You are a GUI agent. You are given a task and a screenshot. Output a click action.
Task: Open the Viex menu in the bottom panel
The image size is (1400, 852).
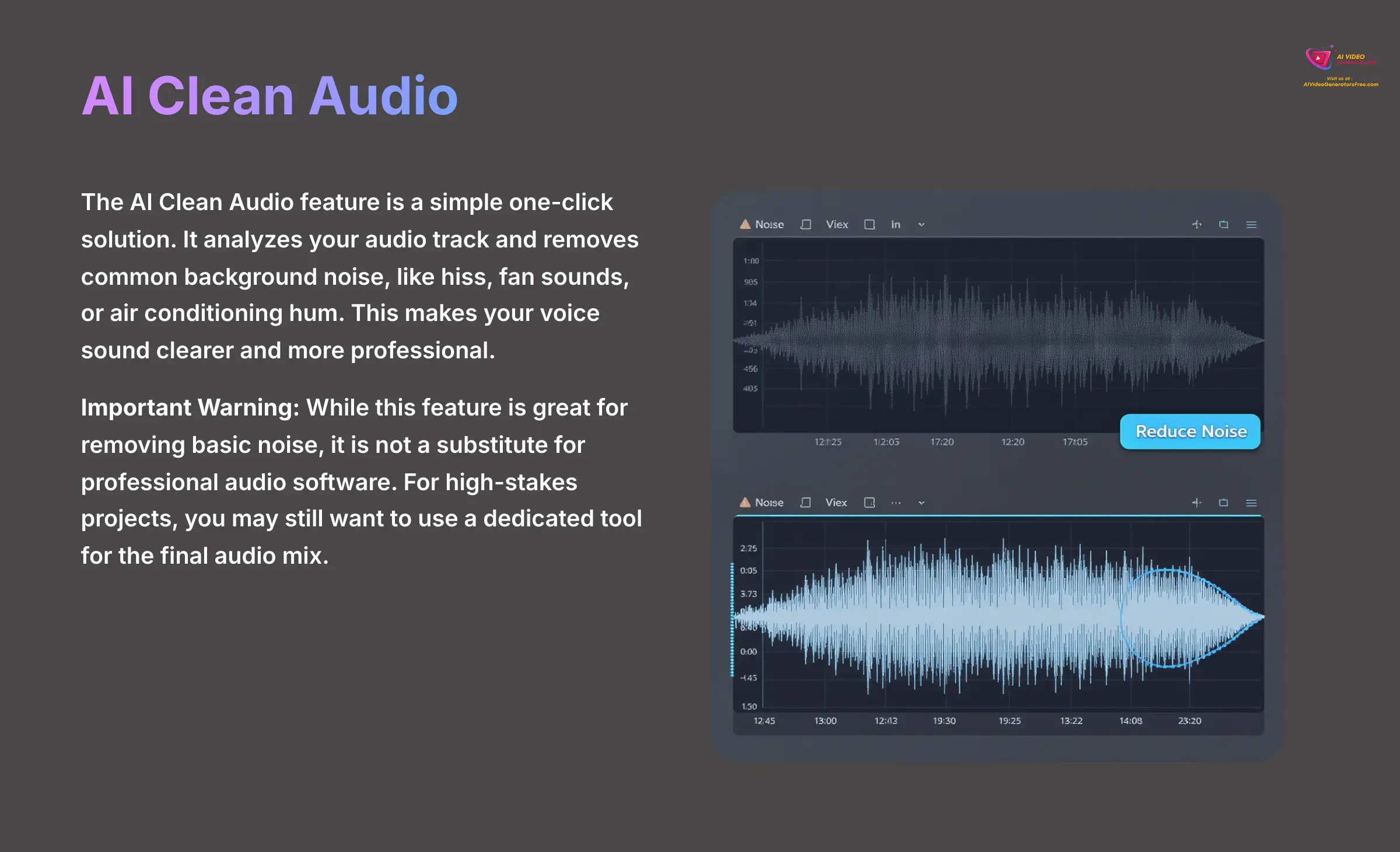click(836, 502)
